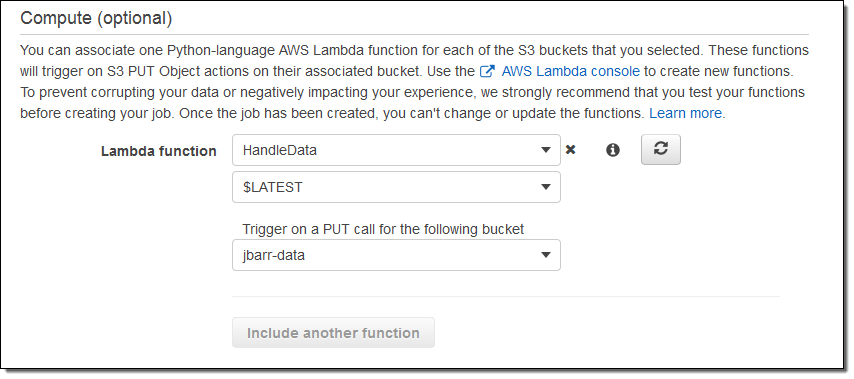Click the info icon beside Lambda function
The height and width of the screenshot is (379, 854).
pos(613,150)
